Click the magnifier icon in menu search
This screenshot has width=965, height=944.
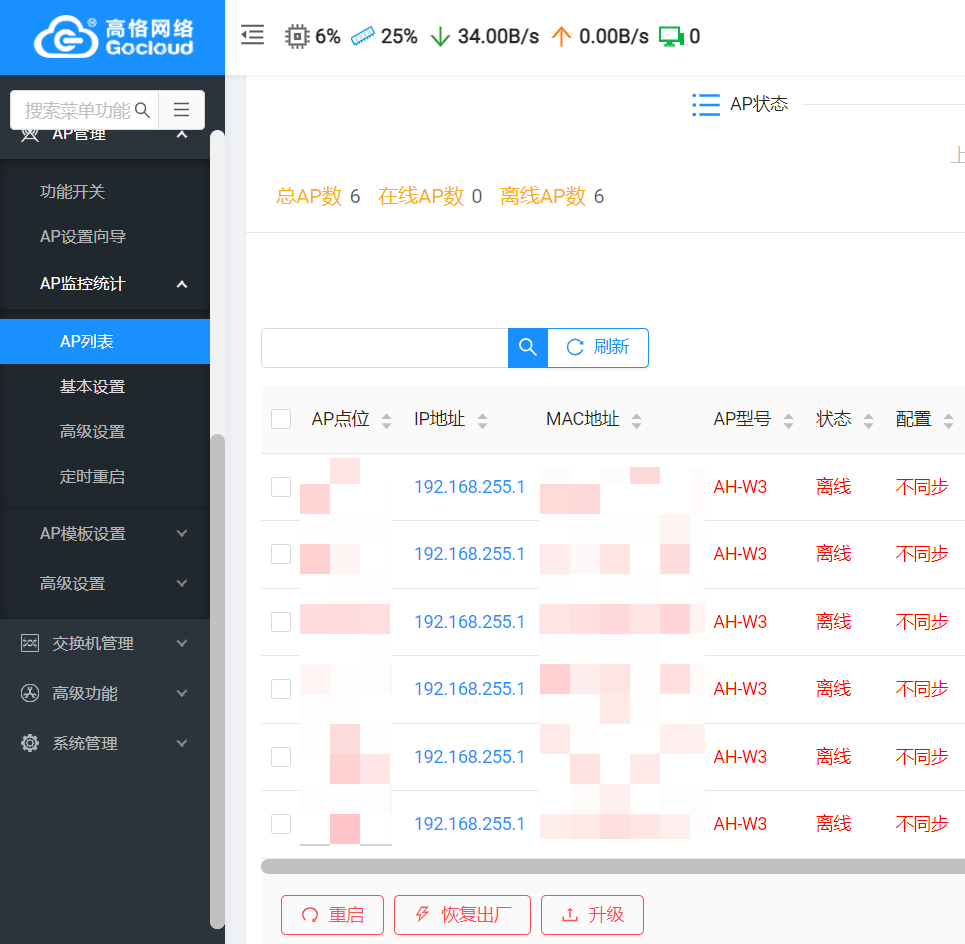142,110
